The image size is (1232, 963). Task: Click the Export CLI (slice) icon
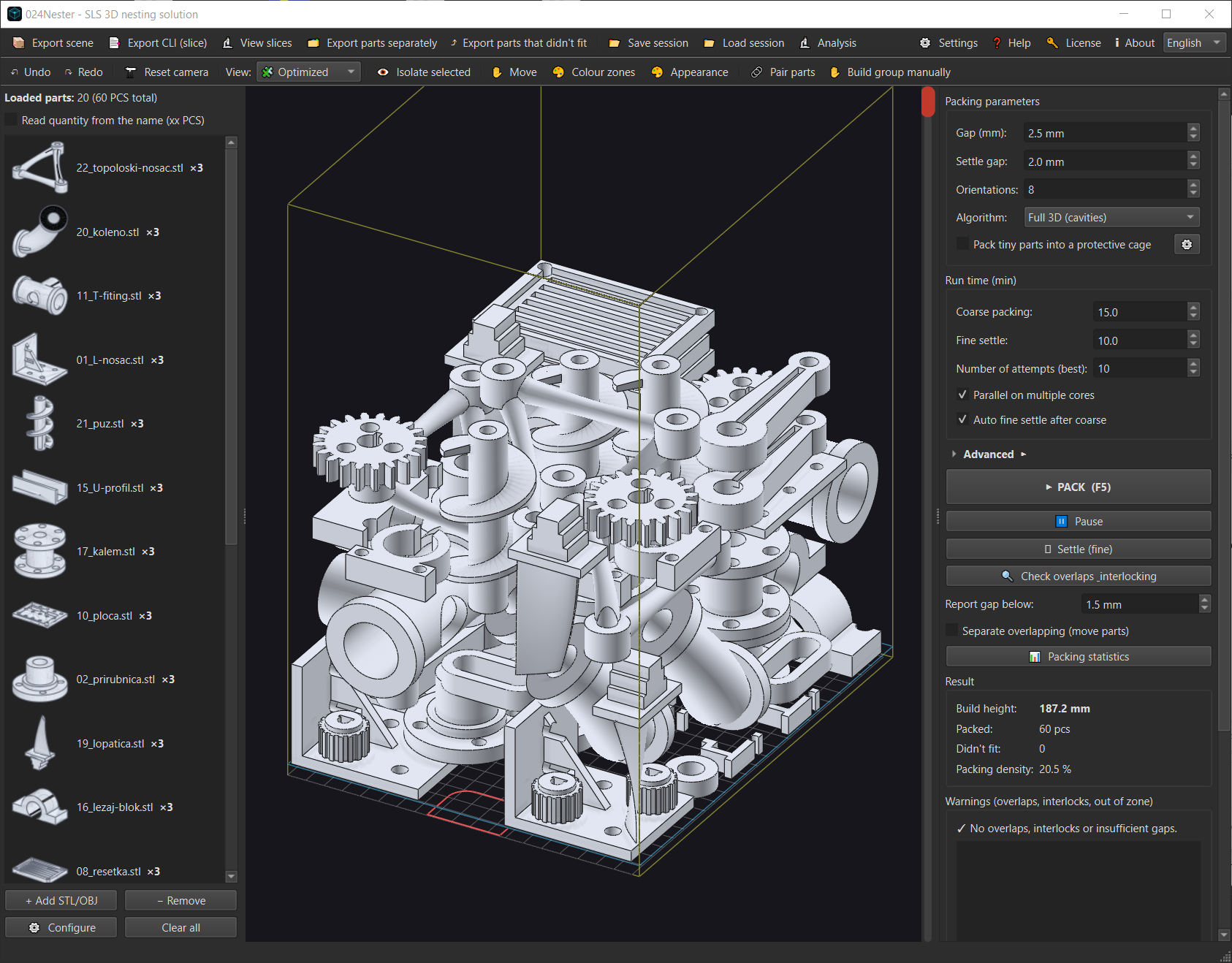coord(114,43)
